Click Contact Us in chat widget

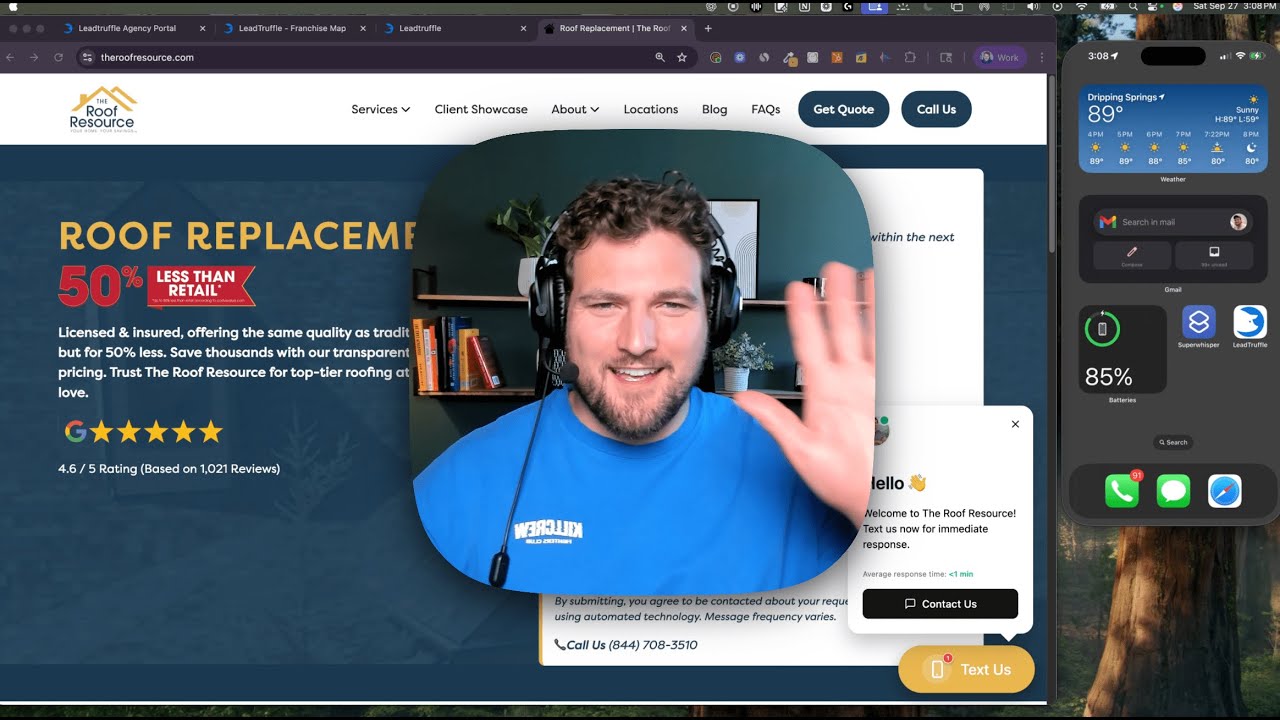pos(940,604)
